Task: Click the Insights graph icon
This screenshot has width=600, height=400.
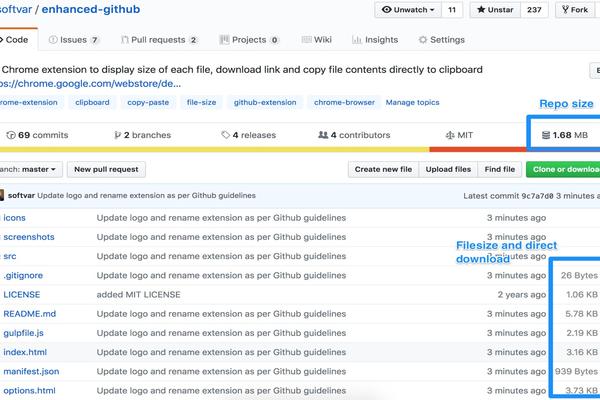Action: [x=357, y=40]
